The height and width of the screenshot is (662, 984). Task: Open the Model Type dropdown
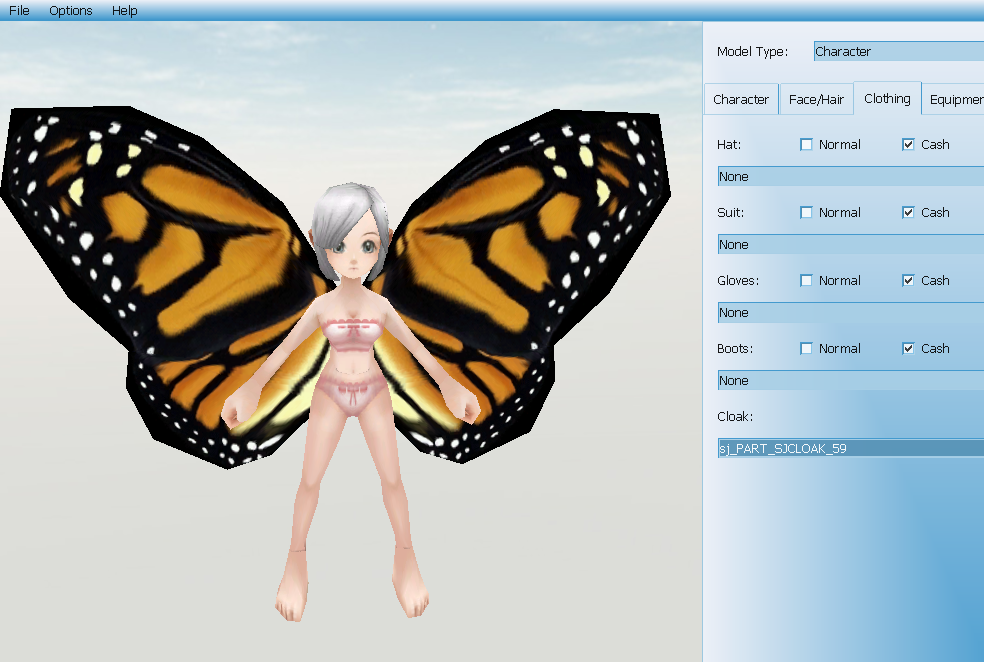(x=898, y=52)
